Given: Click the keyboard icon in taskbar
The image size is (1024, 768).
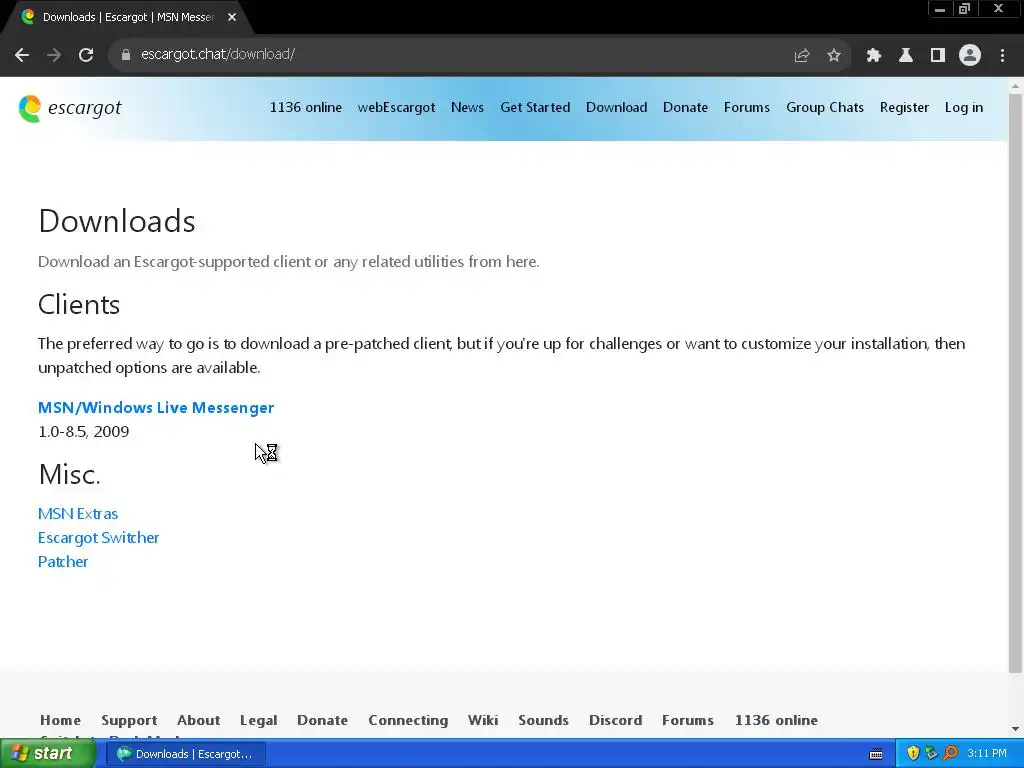Looking at the screenshot, I should click(x=876, y=754).
